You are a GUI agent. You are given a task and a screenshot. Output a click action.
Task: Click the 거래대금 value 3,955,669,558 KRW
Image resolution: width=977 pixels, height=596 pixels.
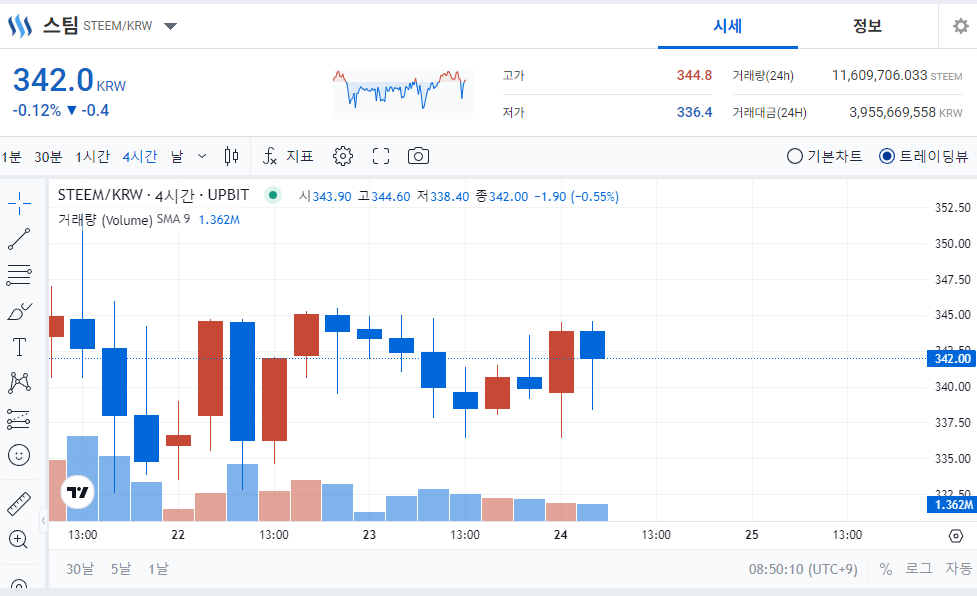click(906, 112)
